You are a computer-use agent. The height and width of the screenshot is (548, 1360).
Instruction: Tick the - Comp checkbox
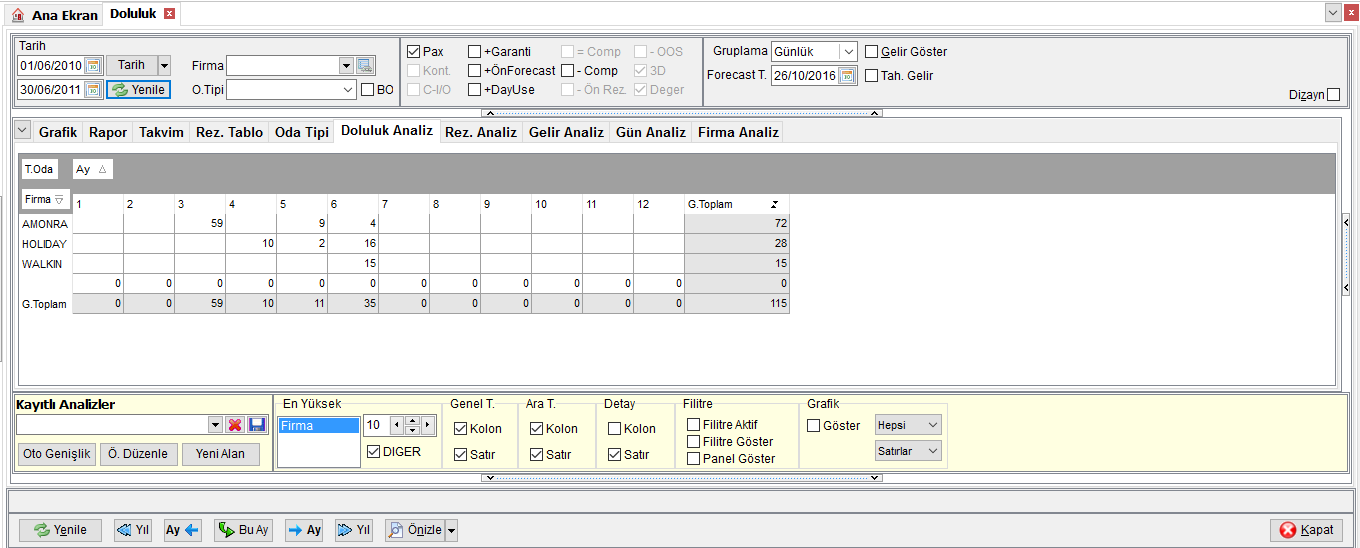coord(568,70)
